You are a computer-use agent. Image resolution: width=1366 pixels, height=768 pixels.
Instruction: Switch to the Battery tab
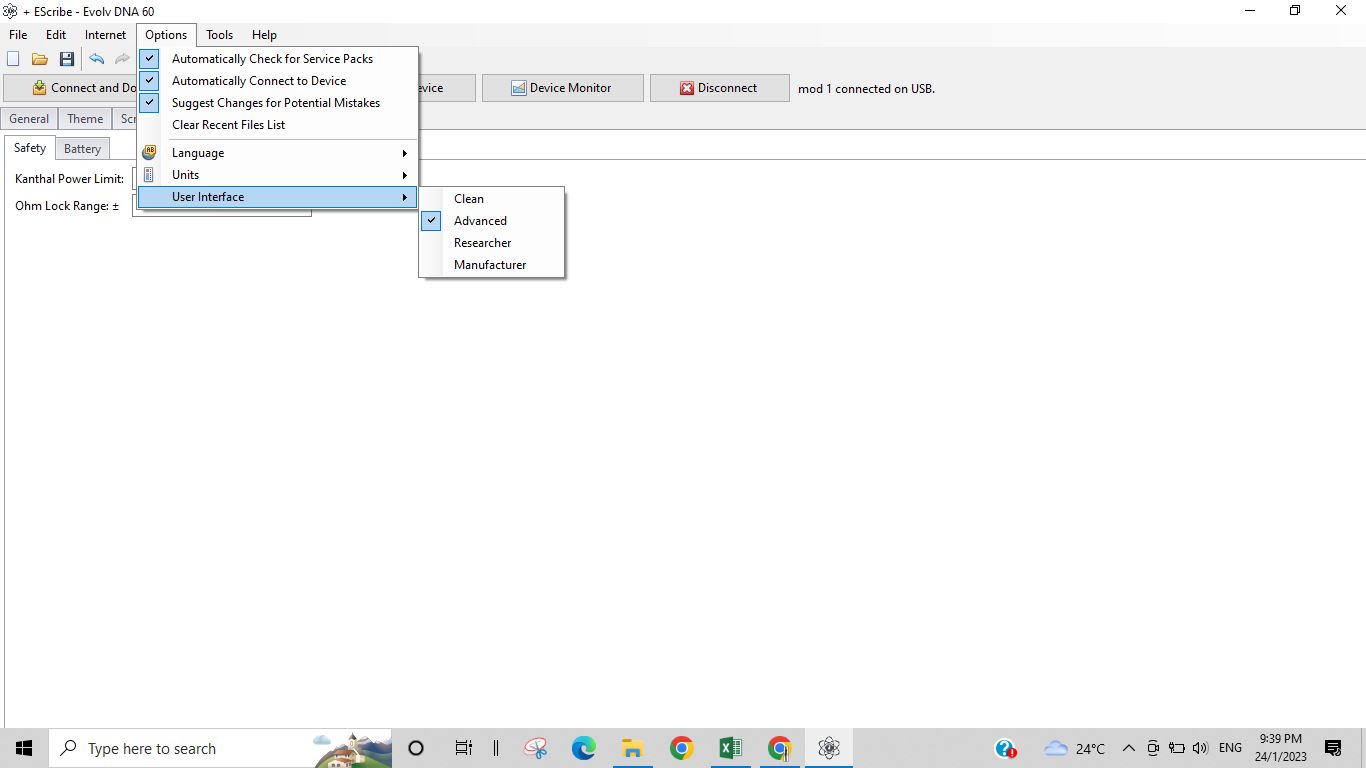click(82, 149)
